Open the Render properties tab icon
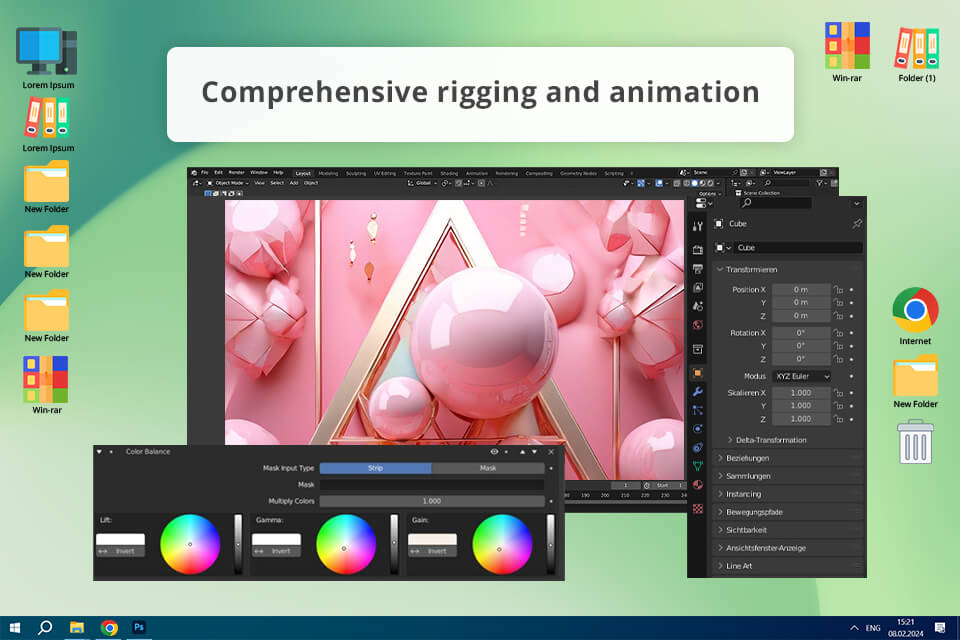Image resolution: width=960 pixels, height=640 pixels. (x=697, y=249)
